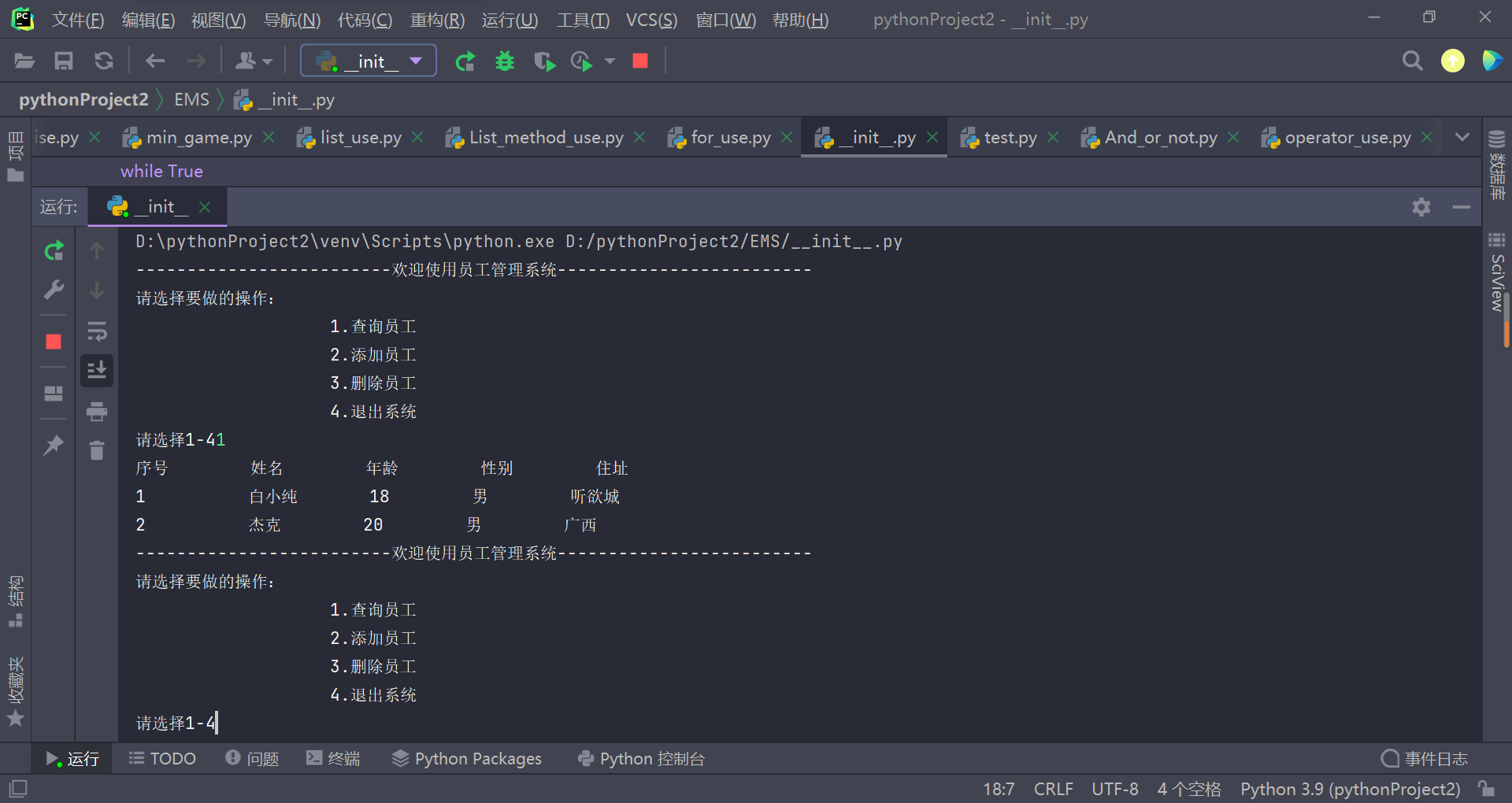Open Python Packages tool window

coord(467,759)
